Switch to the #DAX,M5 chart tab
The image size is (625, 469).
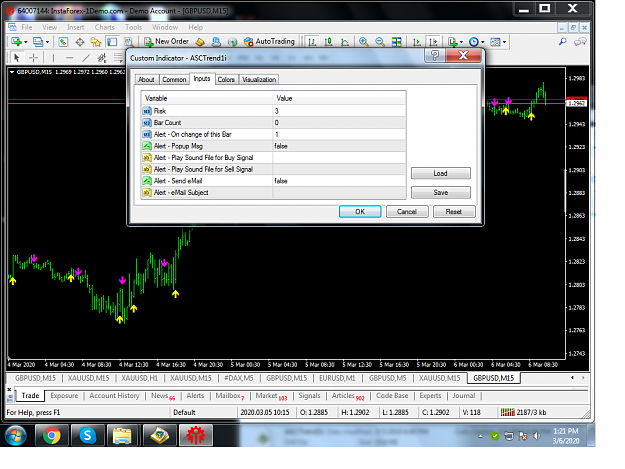coord(238,378)
